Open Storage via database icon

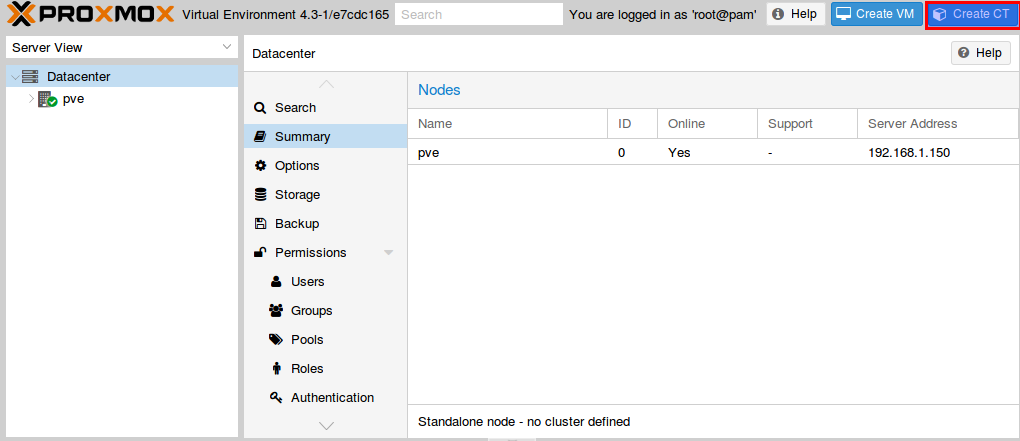click(x=260, y=194)
